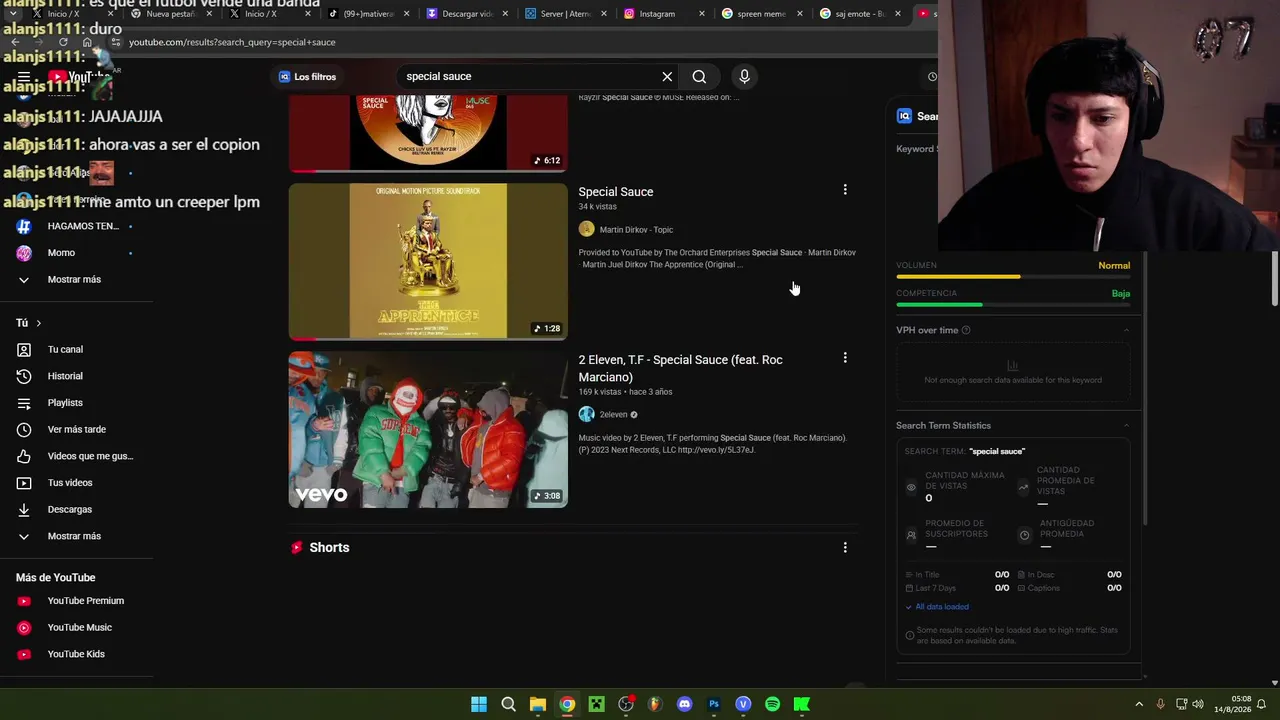Image resolution: width=1280 pixels, height=720 pixels.
Task: Click the magnifier search button
Action: (699, 77)
